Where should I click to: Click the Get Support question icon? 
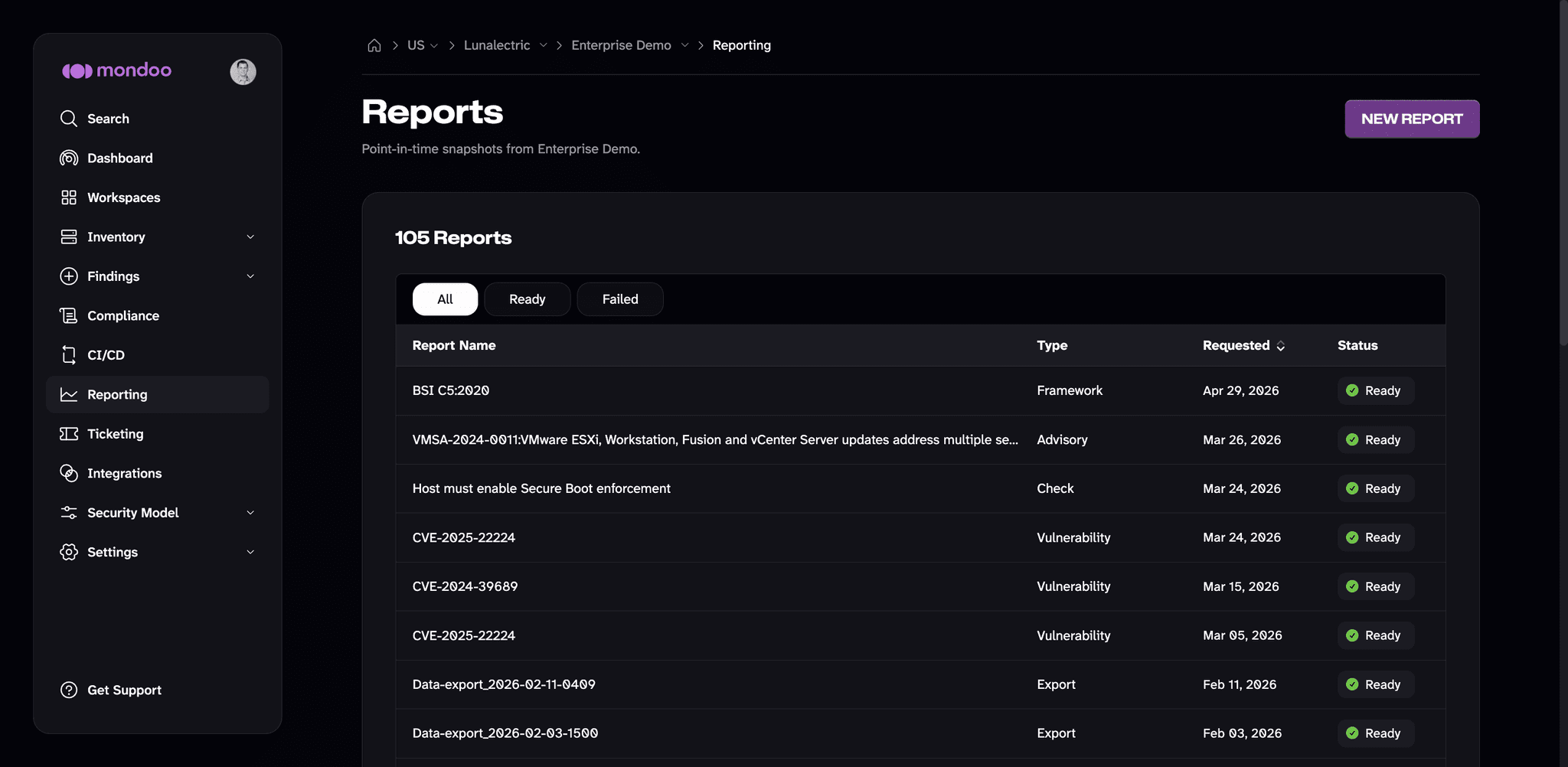click(69, 690)
